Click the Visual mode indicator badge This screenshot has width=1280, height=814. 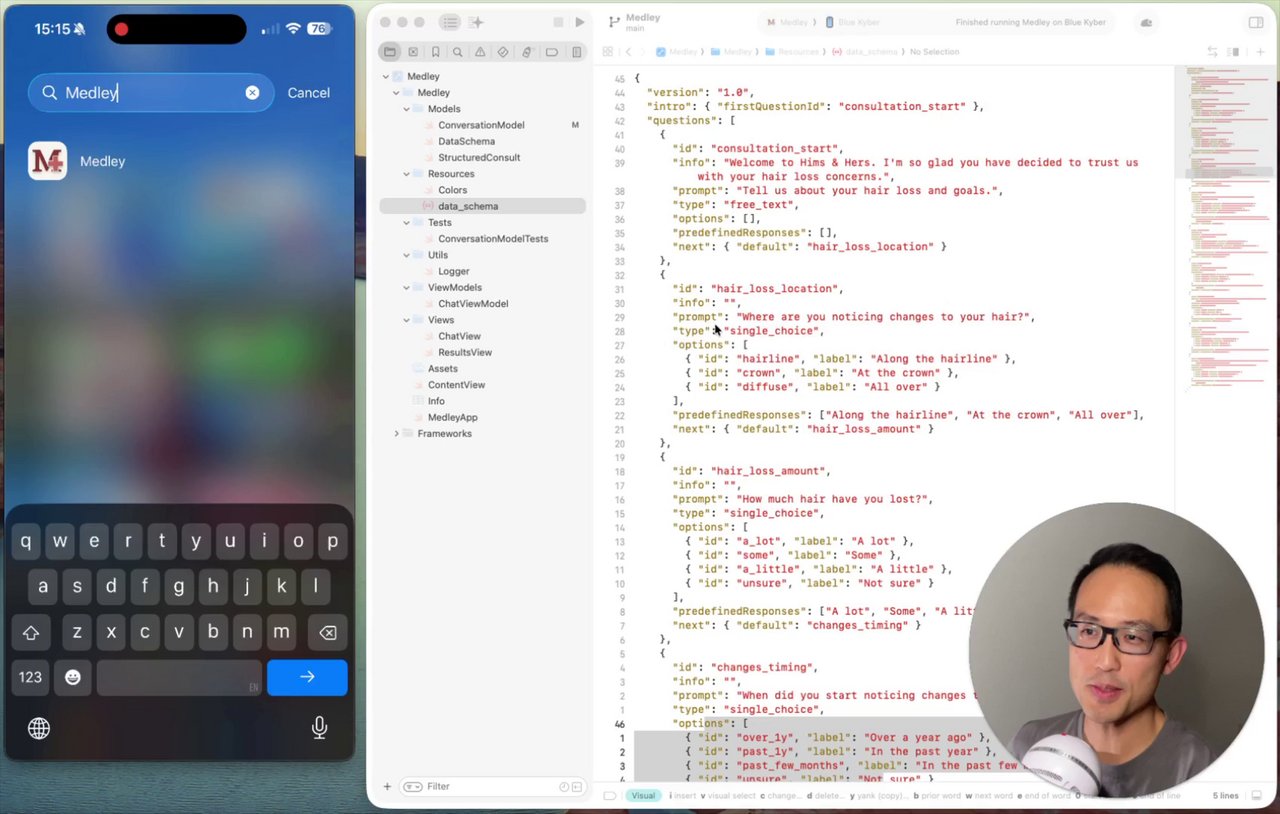click(643, 796)
